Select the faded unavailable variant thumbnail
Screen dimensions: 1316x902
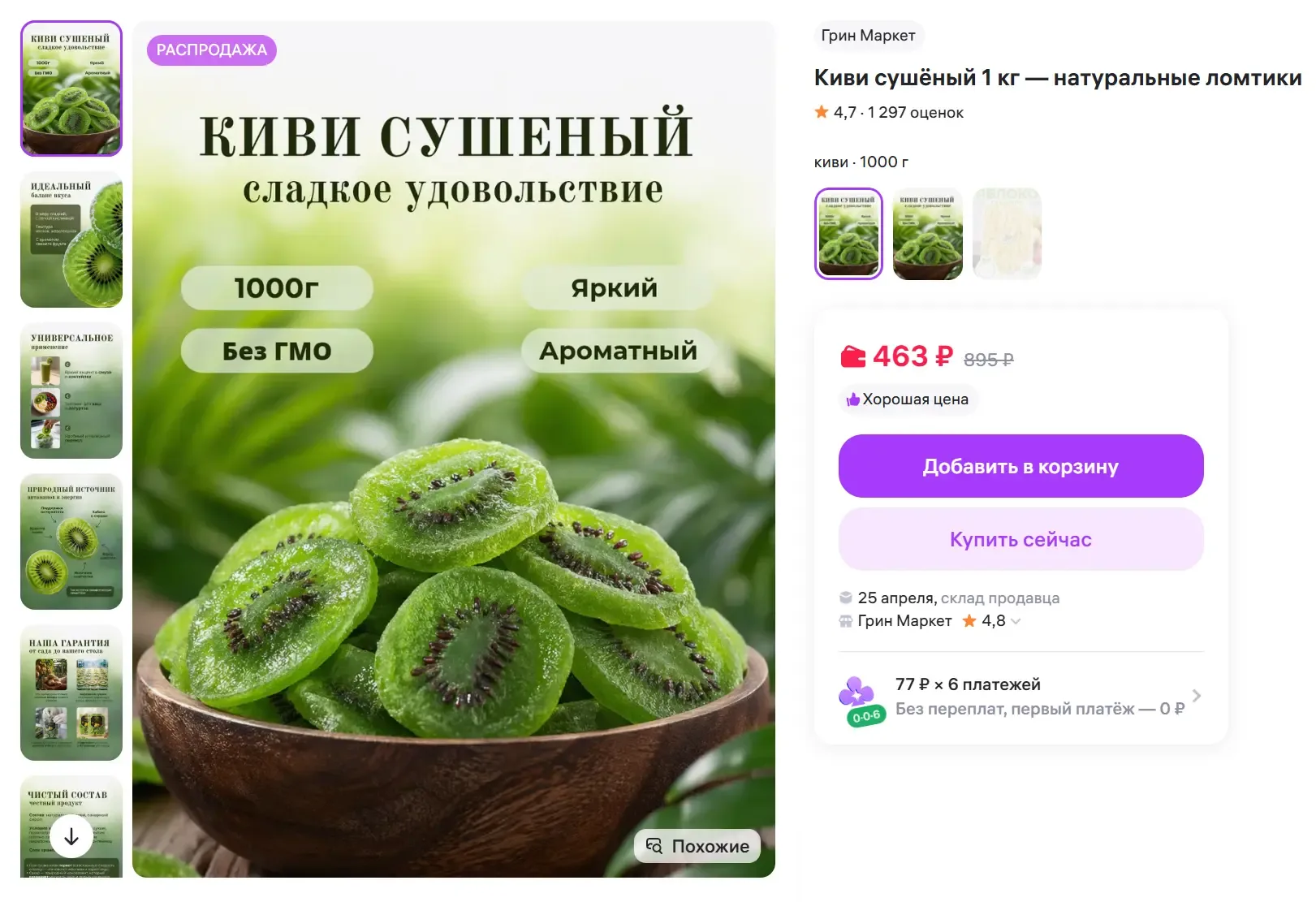(x=1007, y=234)
